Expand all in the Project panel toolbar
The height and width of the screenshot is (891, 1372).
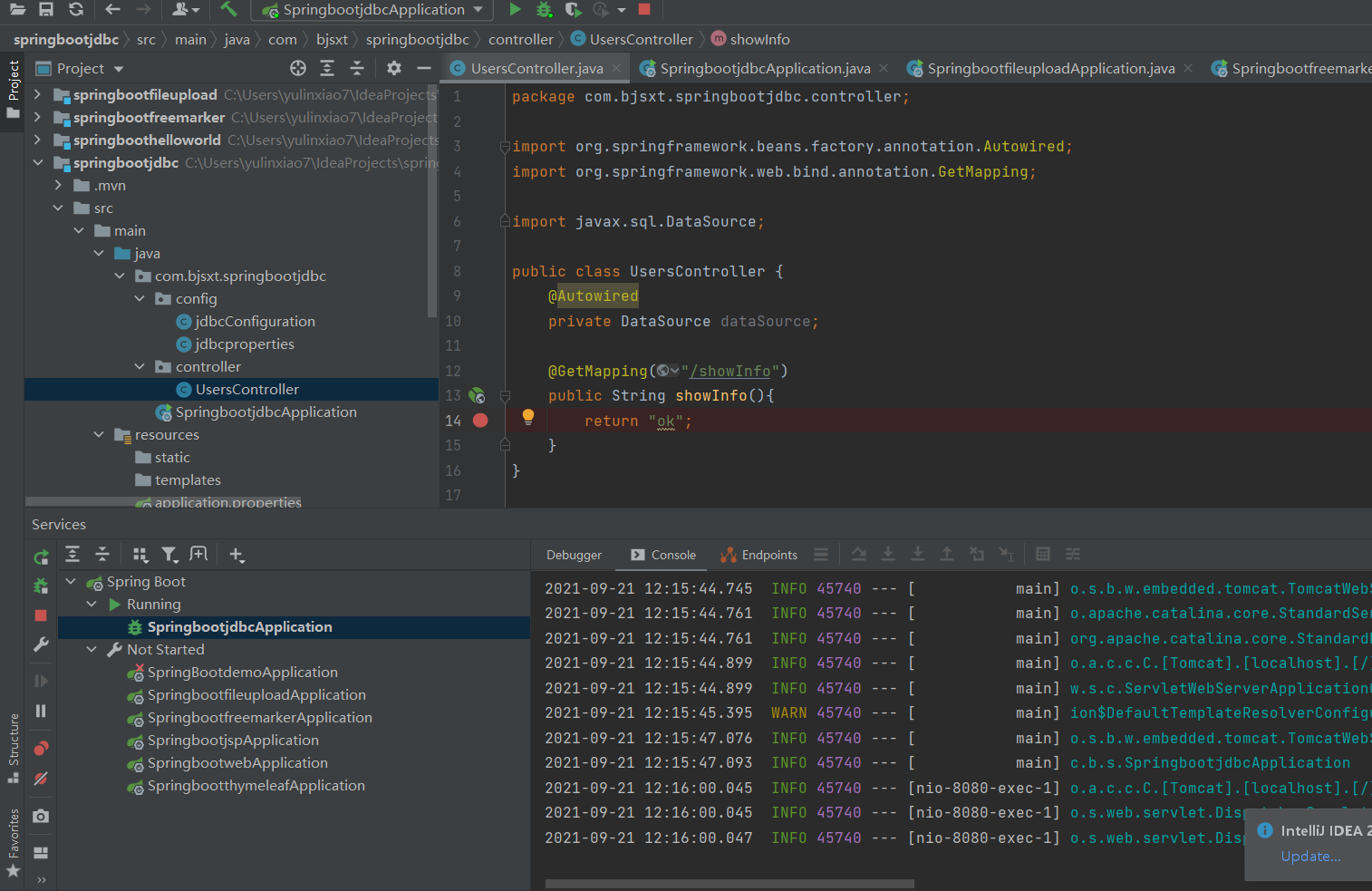[x=327, y=68]
